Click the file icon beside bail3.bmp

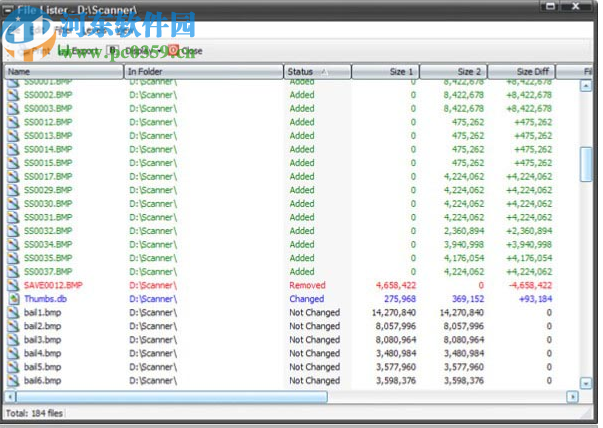tap(13, 340)
